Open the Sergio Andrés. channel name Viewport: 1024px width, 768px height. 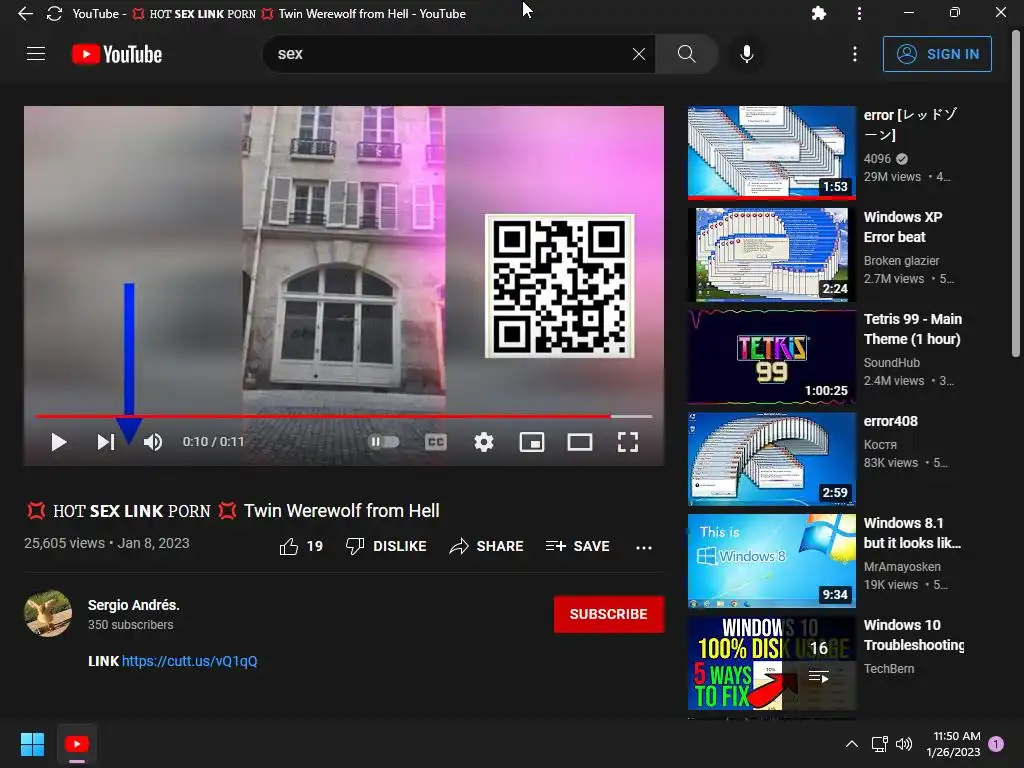133,605
